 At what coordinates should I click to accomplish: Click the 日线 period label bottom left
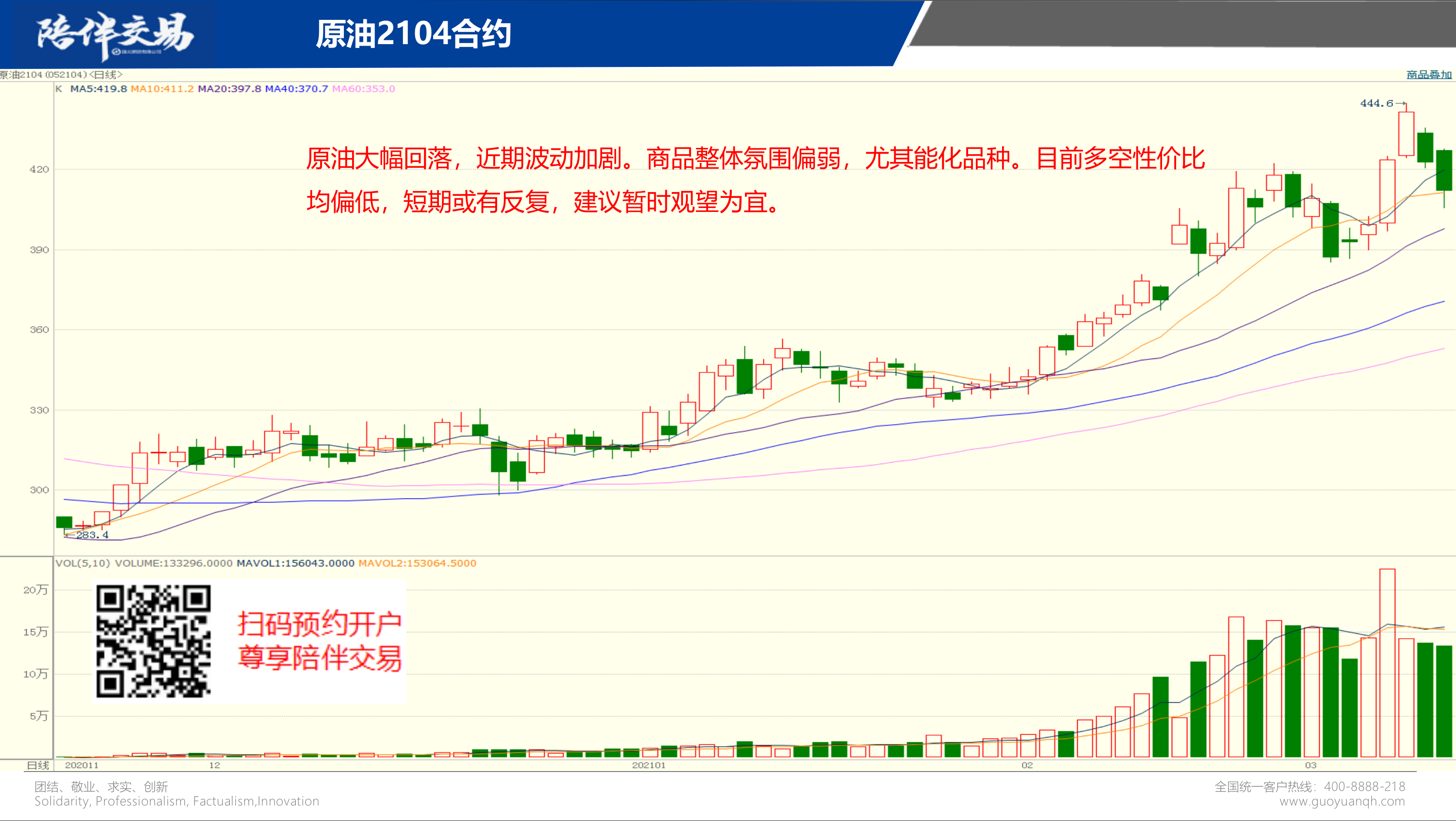click(38, 765)
